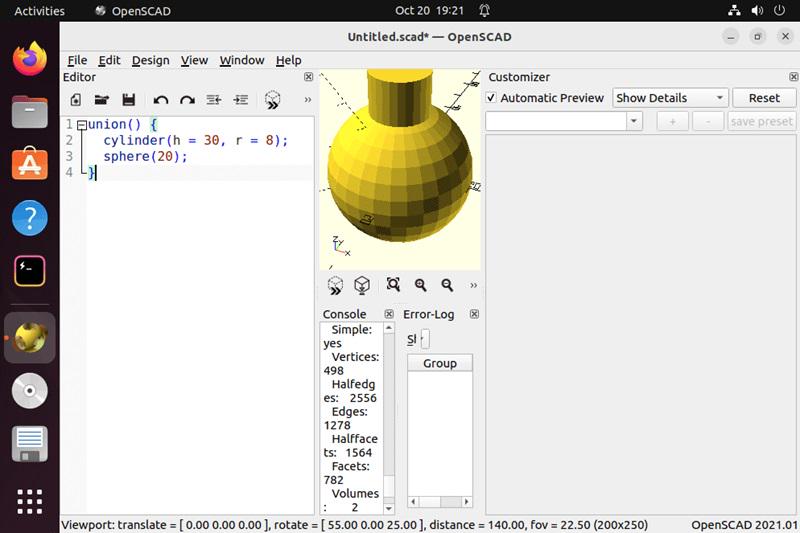The width and height of the screenshot is (800, 533).
Task: Click the Error-Log horizontal scrollbar right arrow
Action: click(466, 502)
